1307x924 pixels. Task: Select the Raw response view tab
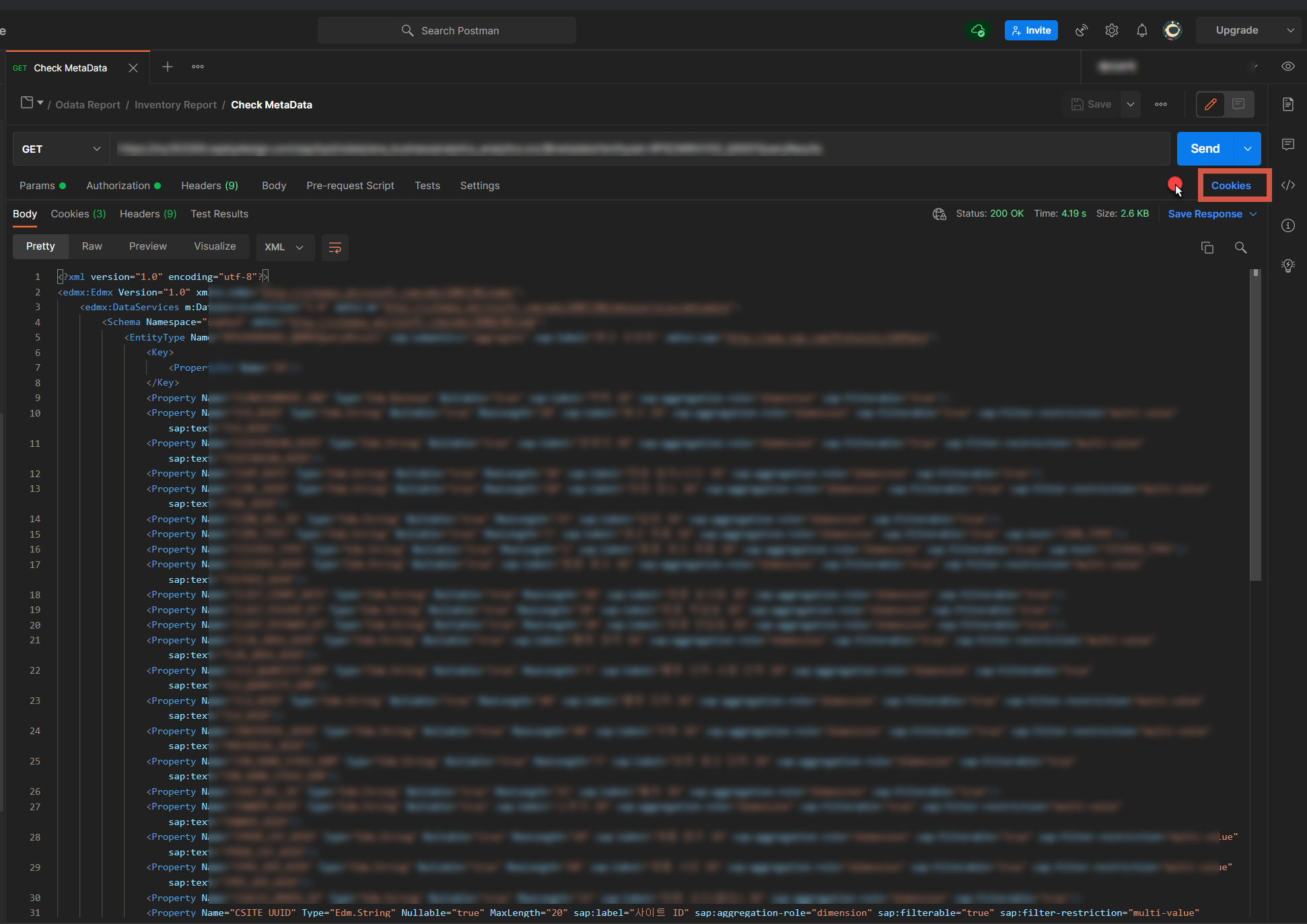(92, 246)
